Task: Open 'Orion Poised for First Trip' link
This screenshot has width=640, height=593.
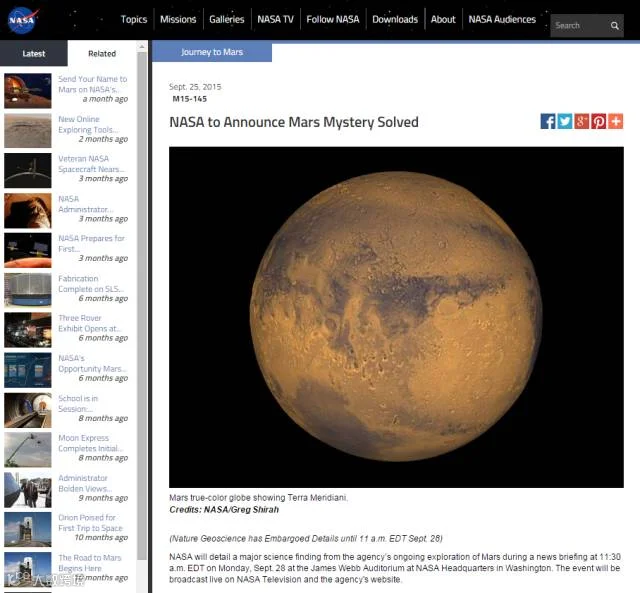Action: tap(90, 522)
